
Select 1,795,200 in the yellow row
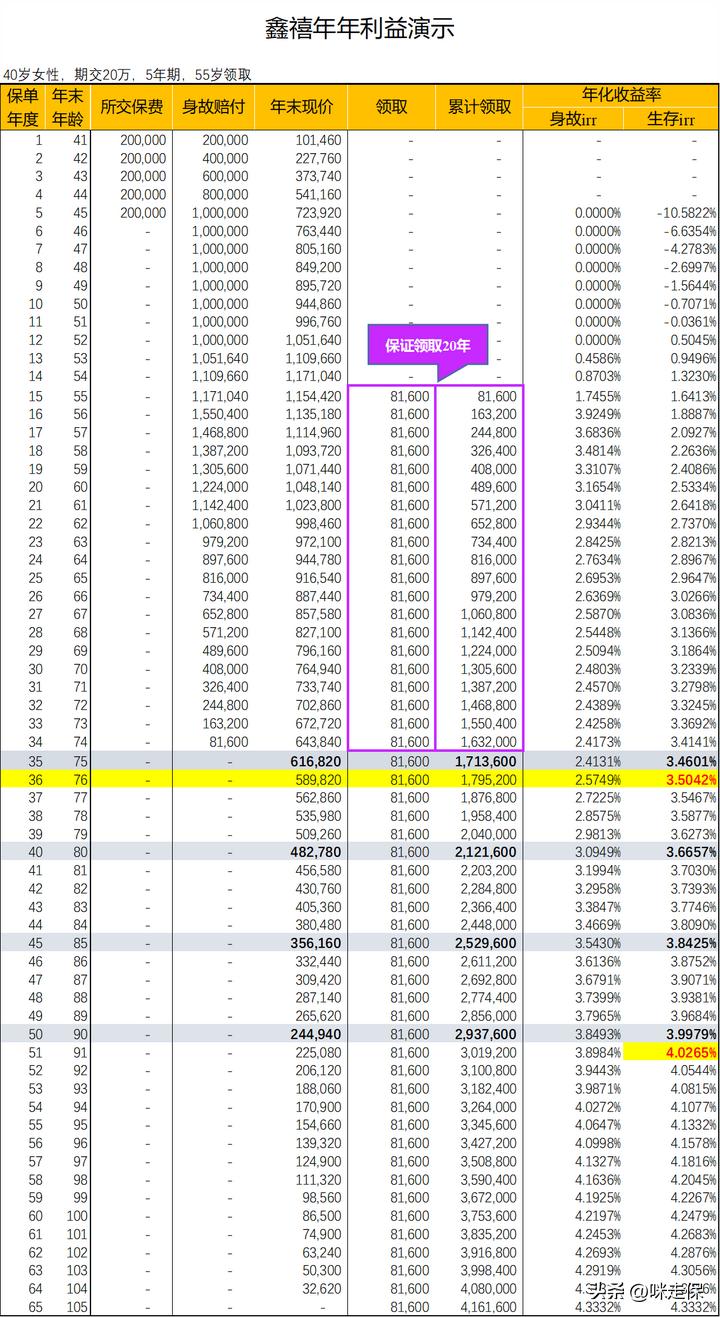(x=488, y=779)
